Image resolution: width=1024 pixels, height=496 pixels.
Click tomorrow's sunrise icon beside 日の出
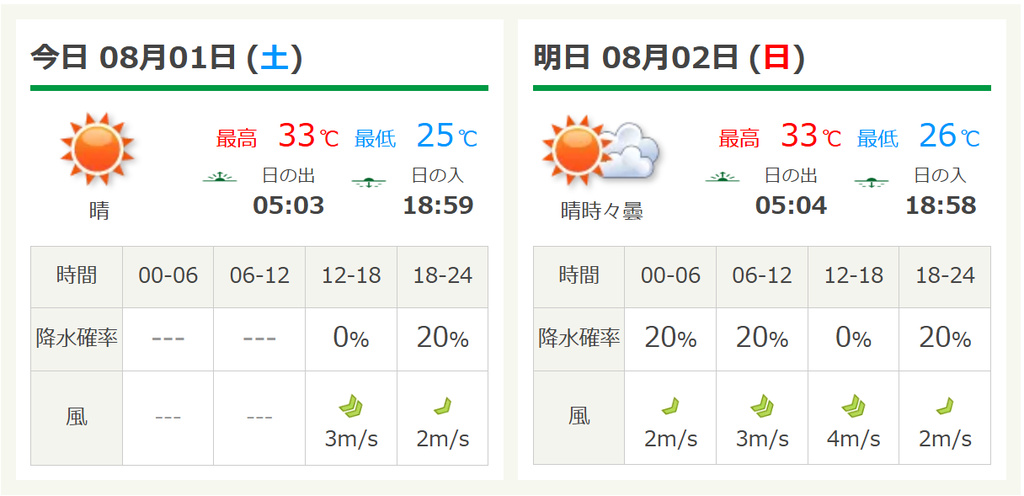(722, 178)
